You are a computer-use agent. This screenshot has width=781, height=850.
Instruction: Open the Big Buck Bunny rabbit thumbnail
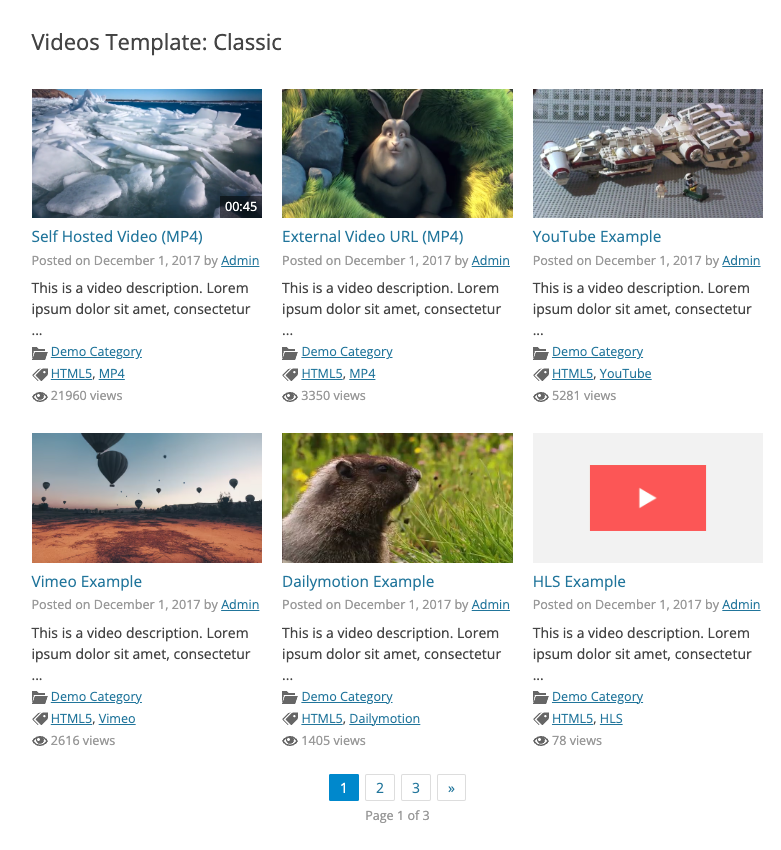pos(397,153)
